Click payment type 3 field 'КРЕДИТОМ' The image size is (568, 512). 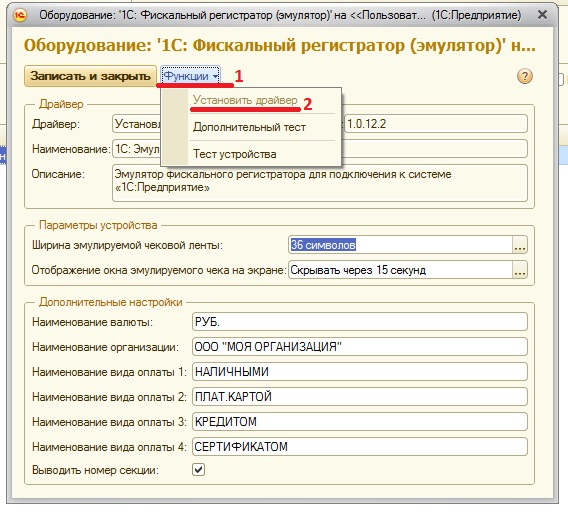tap(360, 422)
